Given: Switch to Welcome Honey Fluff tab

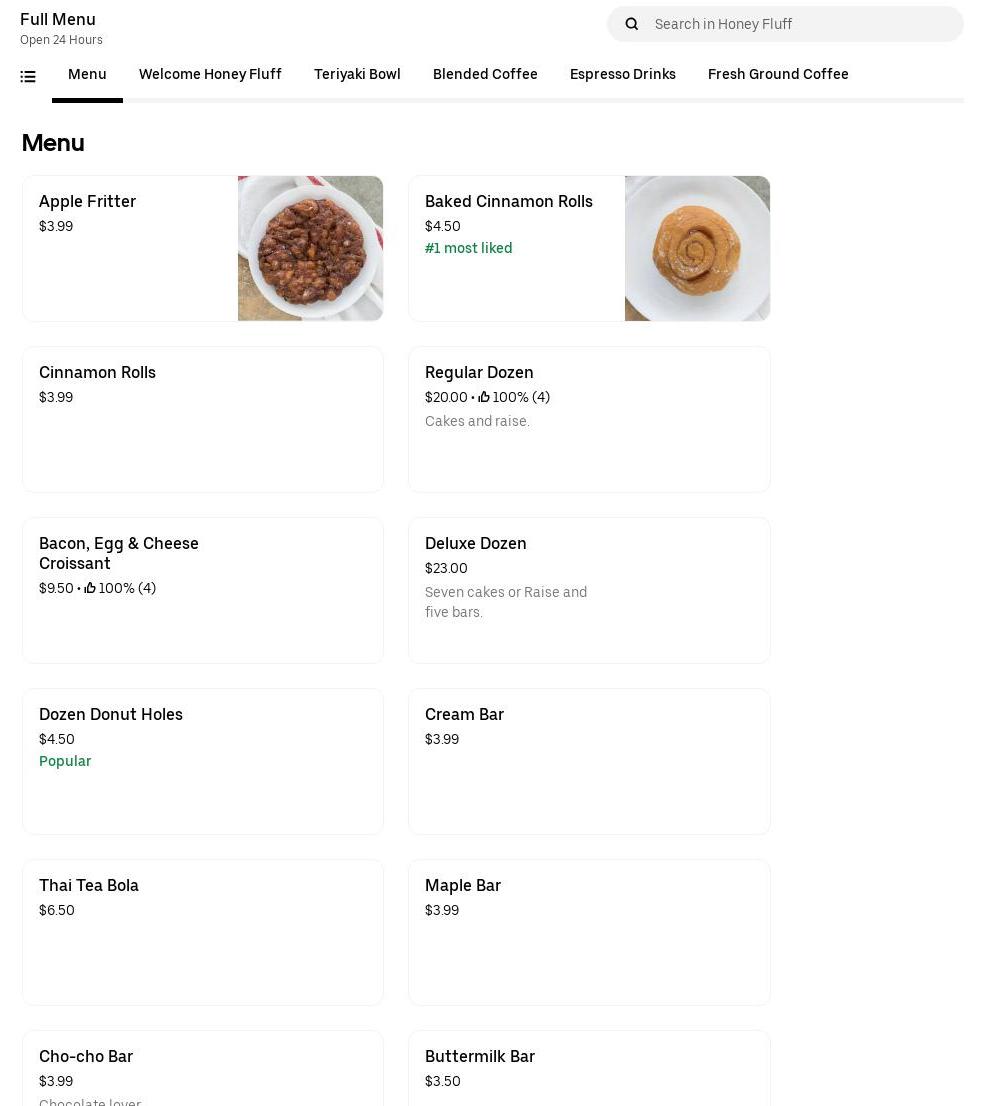Looking at the screenshot, I should pos(210,74).
